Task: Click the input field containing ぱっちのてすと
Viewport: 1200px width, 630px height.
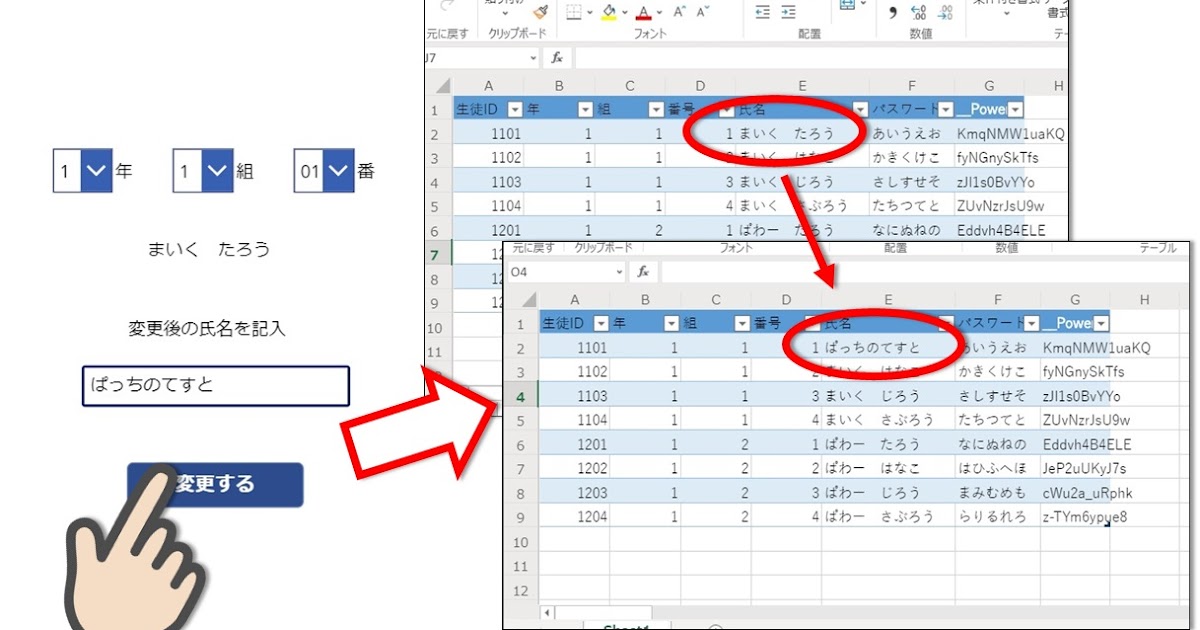Action: pos(214,385)
